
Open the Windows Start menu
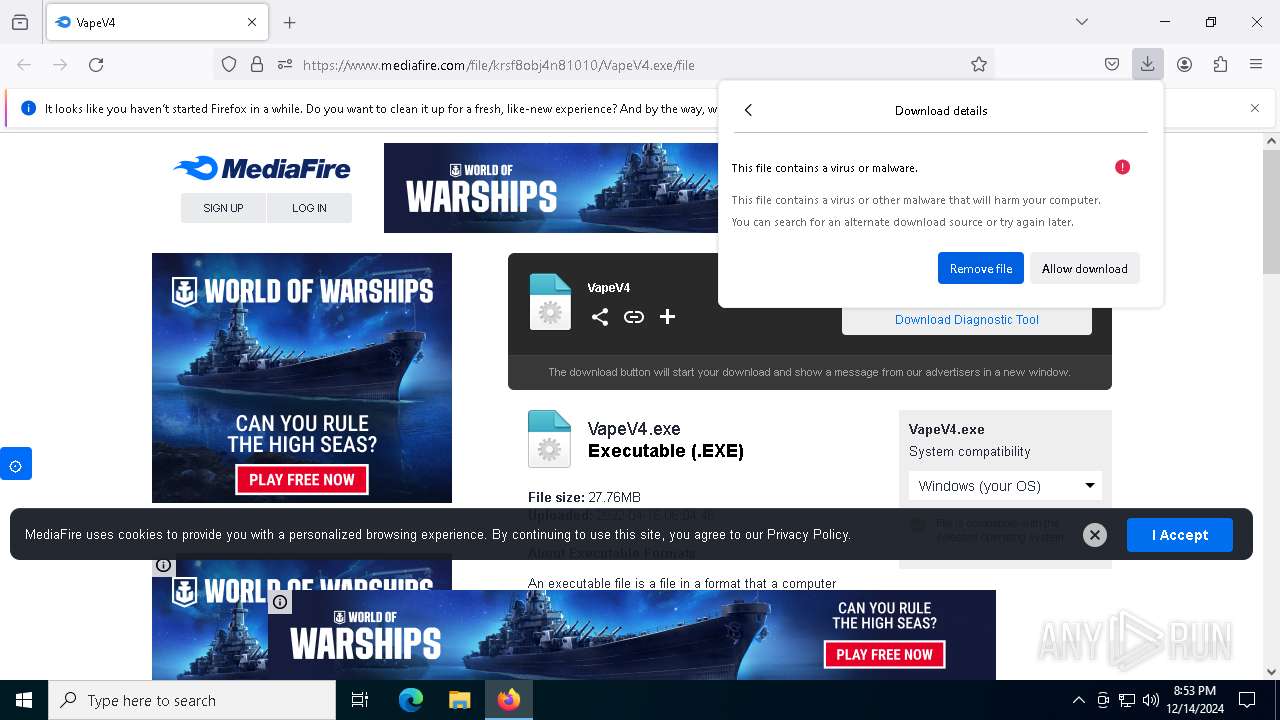pos(24,700)
